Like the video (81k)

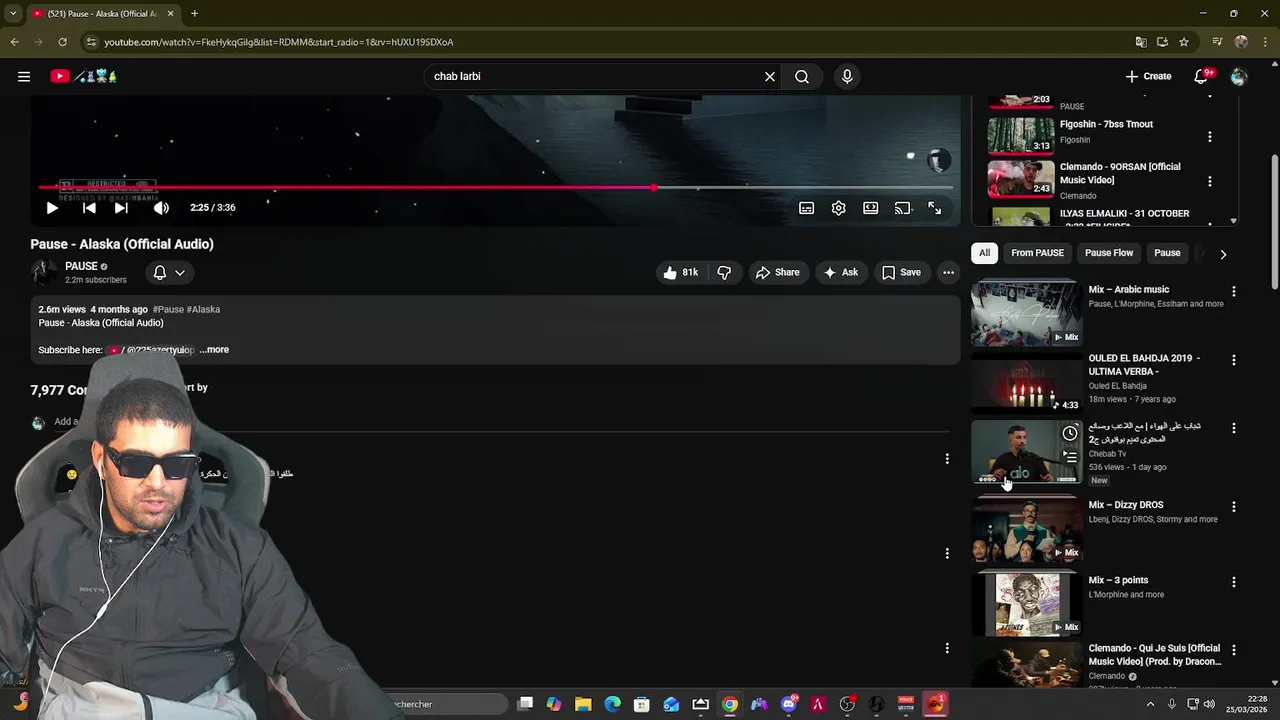680,272
